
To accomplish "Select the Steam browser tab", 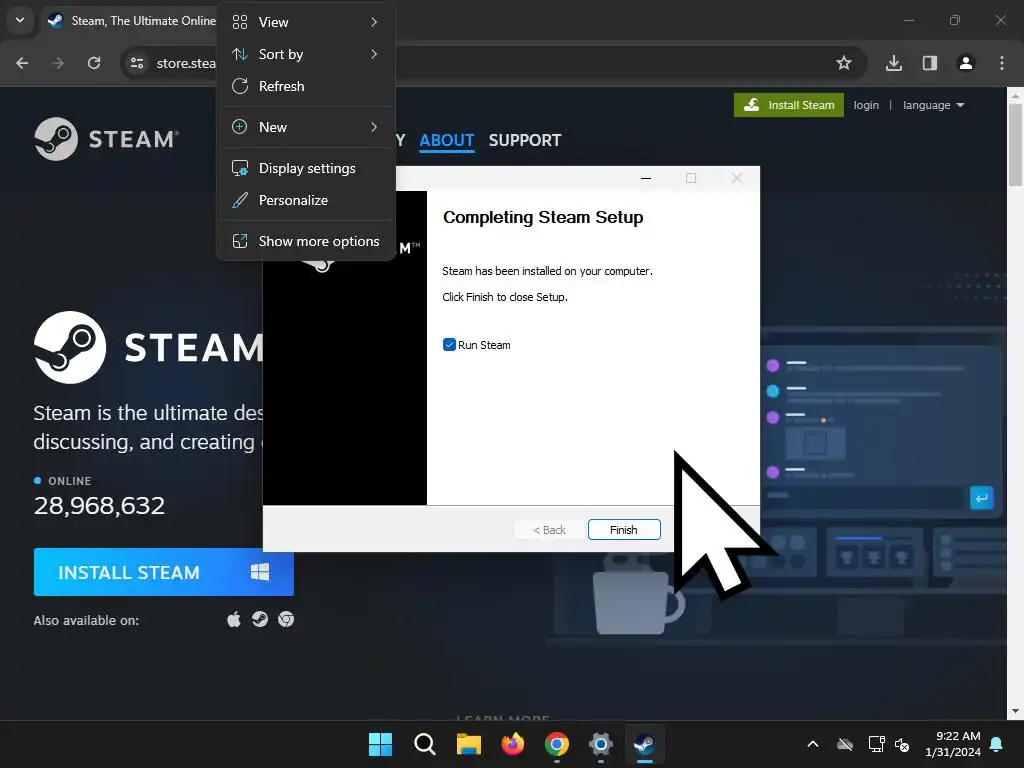I will pos(131,21).
